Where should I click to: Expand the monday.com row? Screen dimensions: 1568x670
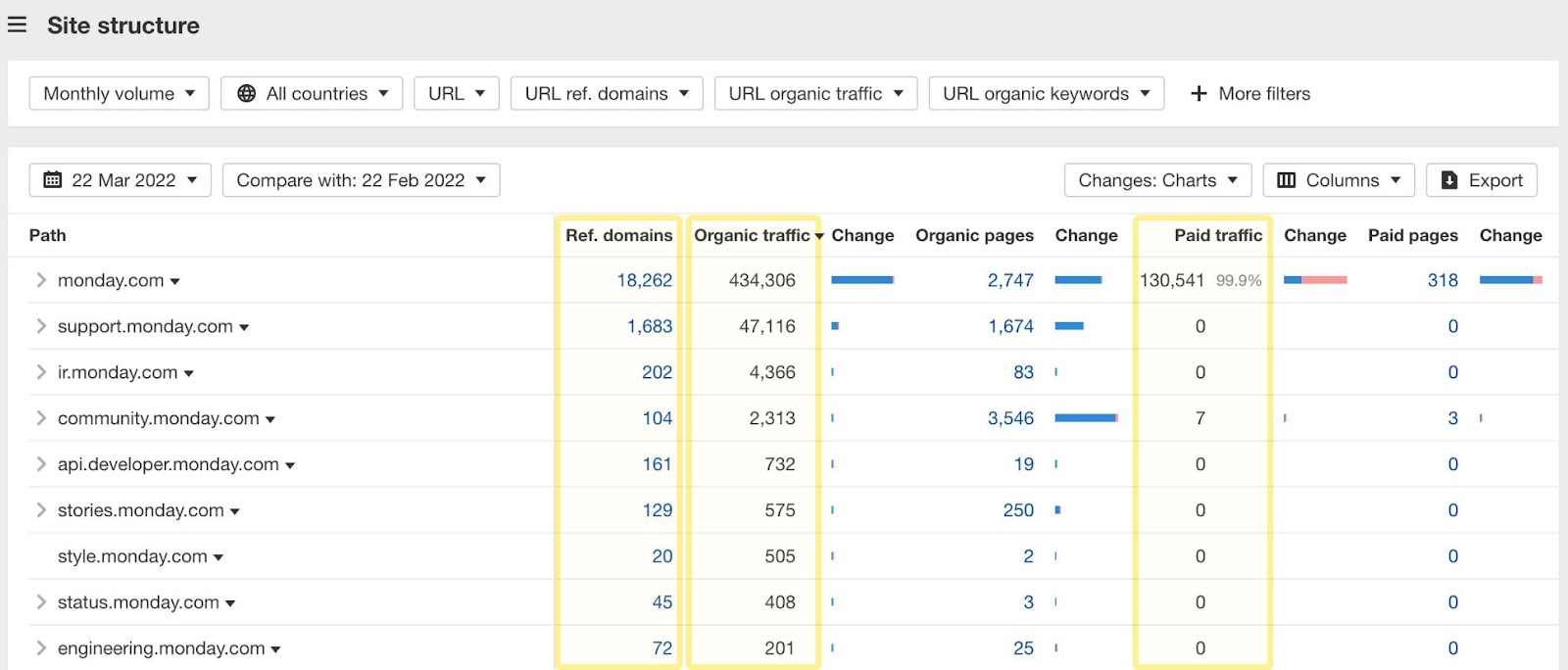click(41, 280)
